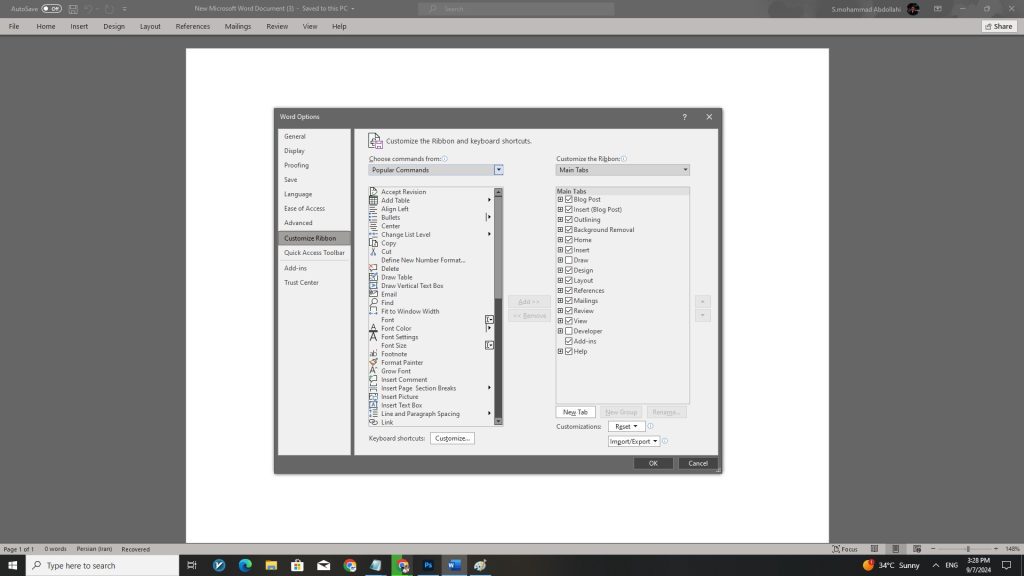Select the Font Color command icon
The width and height of the screenshot is (1024, 576).
[373, 328]
